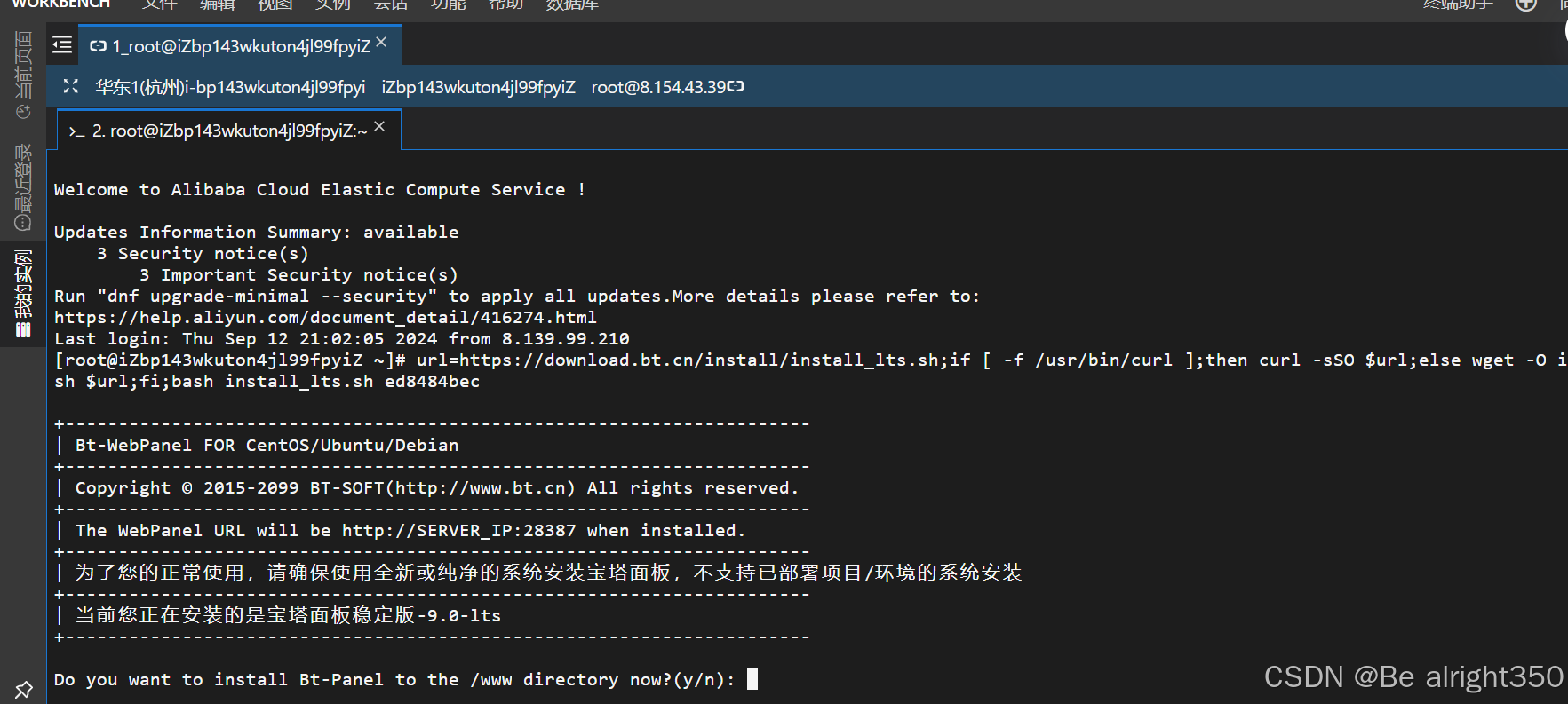Open the 数据库 menu

572,4
